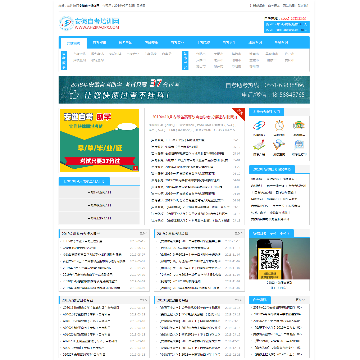Open the open-book with red pin icon
This screenshot has width=360, height=360.
[x=259, y=145]
